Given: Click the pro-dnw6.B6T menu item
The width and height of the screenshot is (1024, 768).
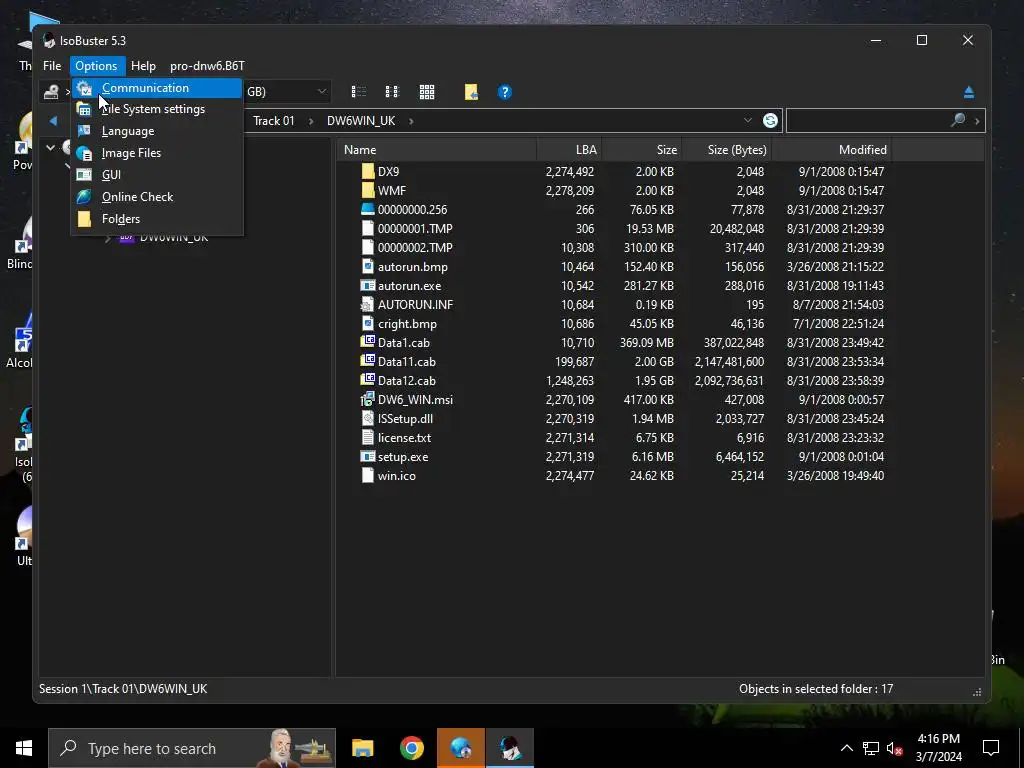Looking at the screenshot, I should coord(207,66).
